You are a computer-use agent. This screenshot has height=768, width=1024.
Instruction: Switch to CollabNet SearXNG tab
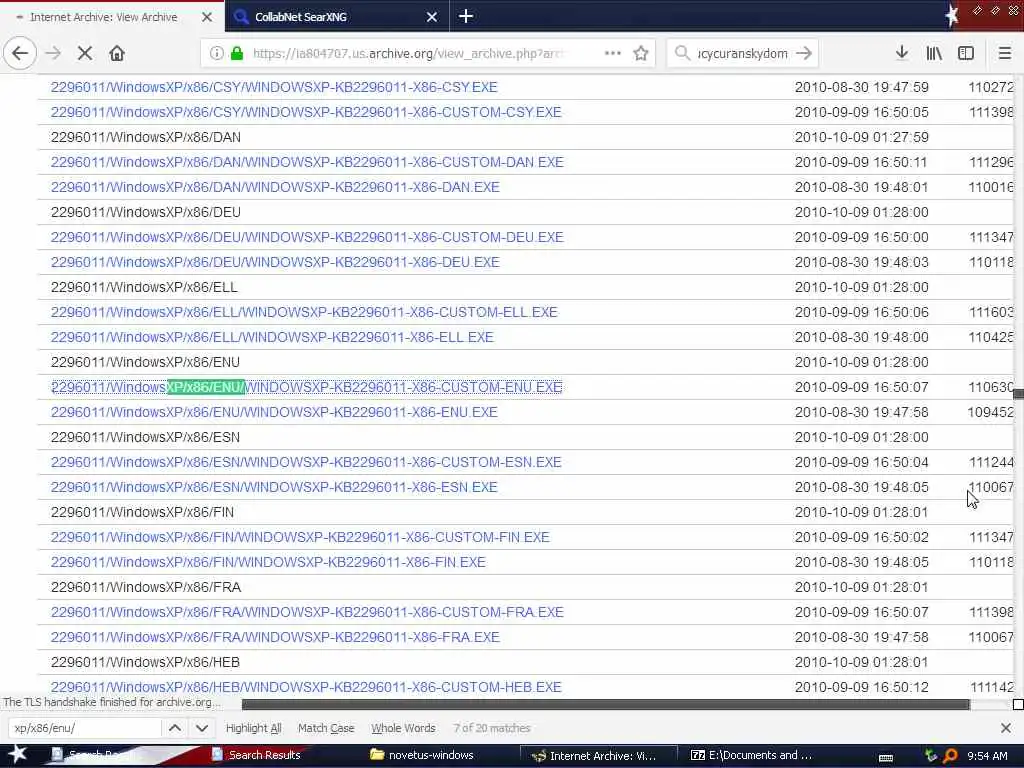click(337, 17)
